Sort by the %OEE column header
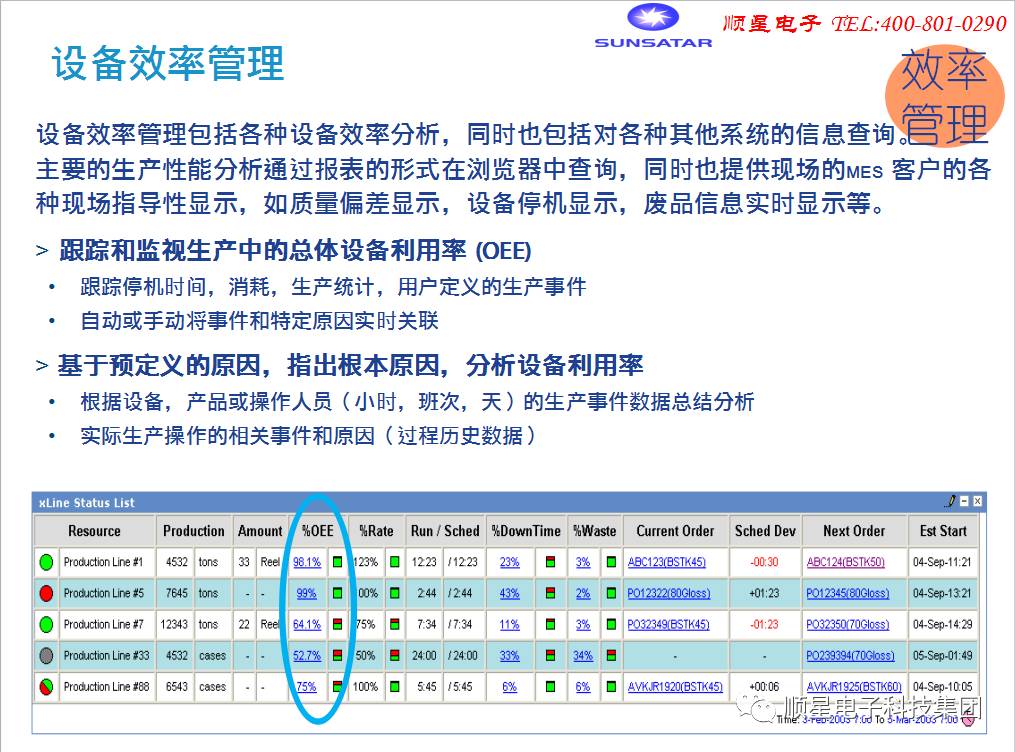The height and width of the screenshot is (752, 1015). pyautogui.click(x=317, y=531)
